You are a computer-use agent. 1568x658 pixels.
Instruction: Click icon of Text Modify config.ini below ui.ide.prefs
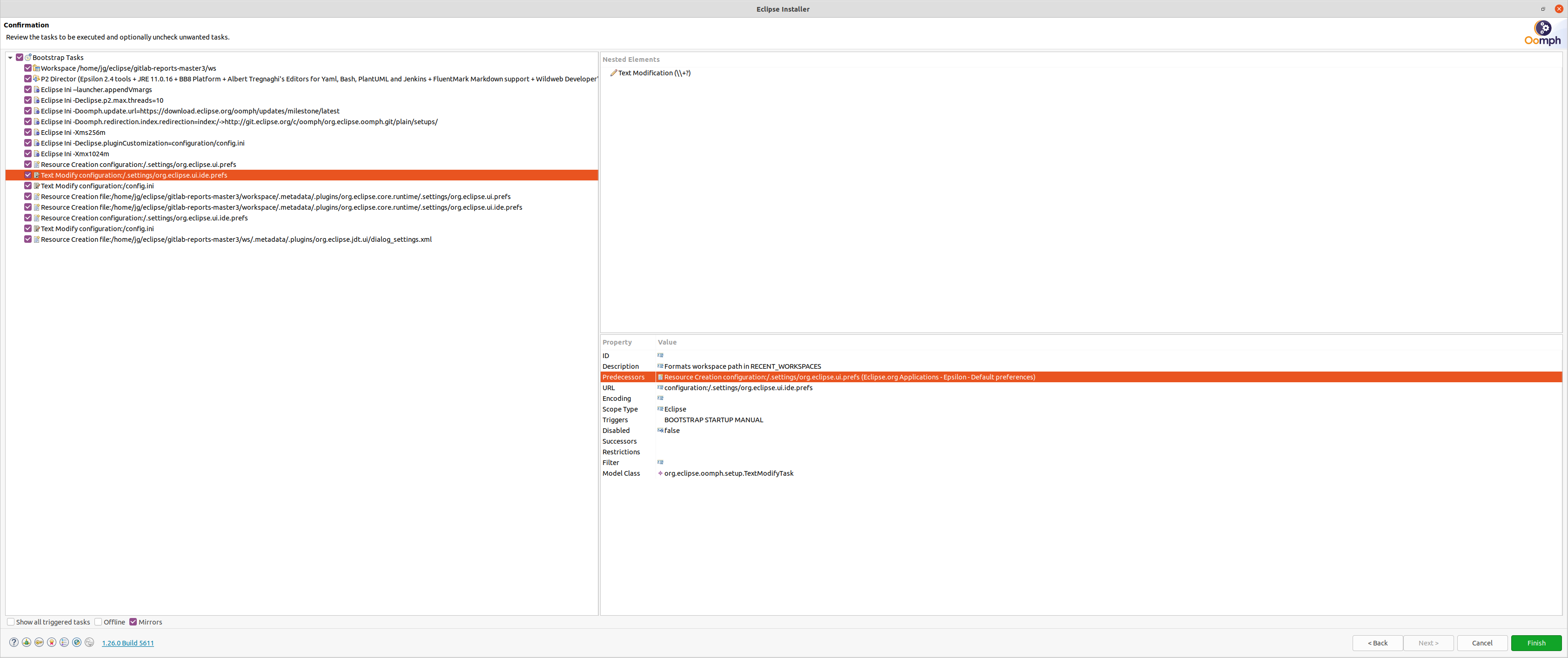36,186
